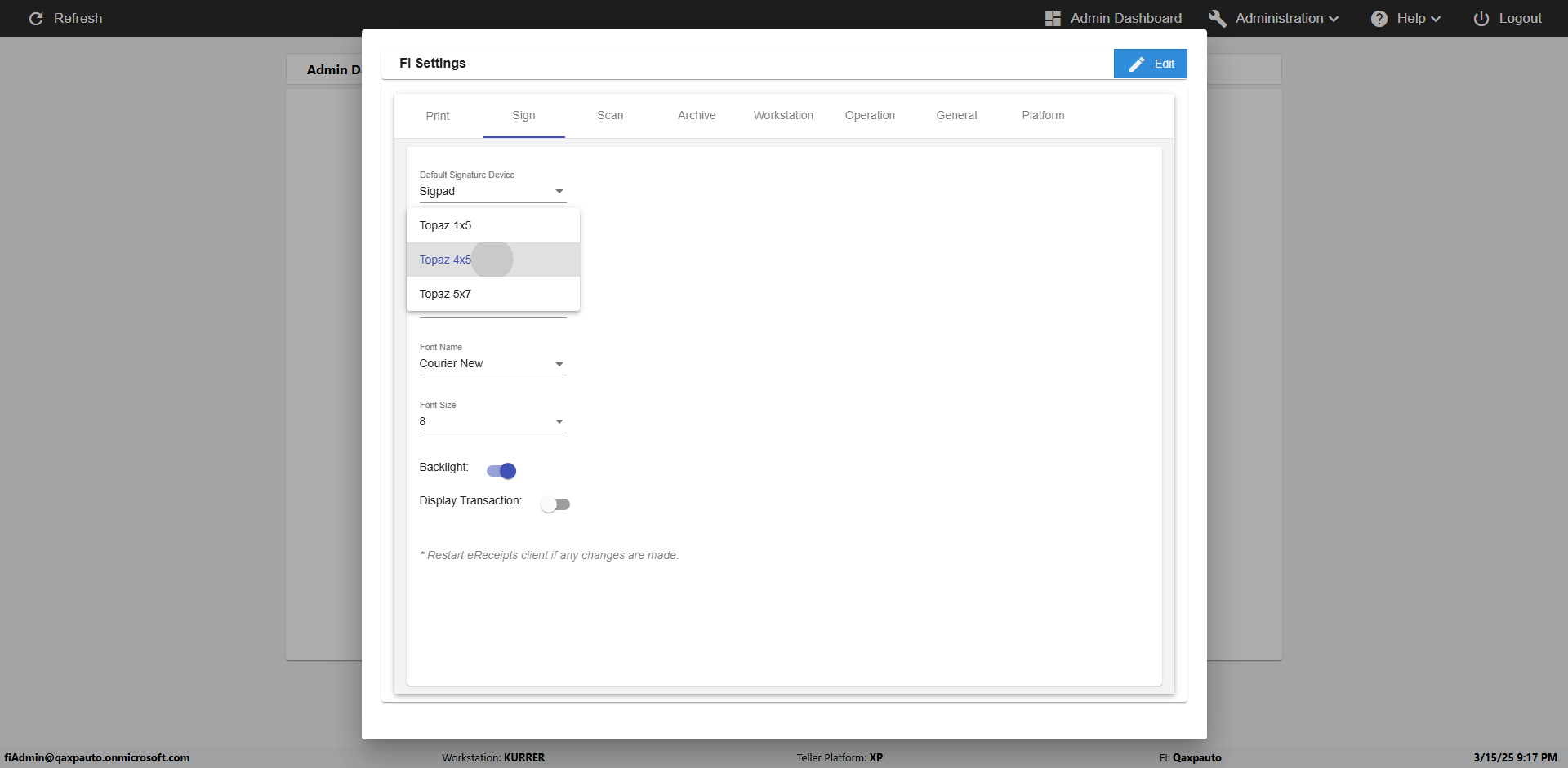Click the pencil icon on Edit button
Image resolution: width=1568 pixels, height=768 pixels.
1137,64
